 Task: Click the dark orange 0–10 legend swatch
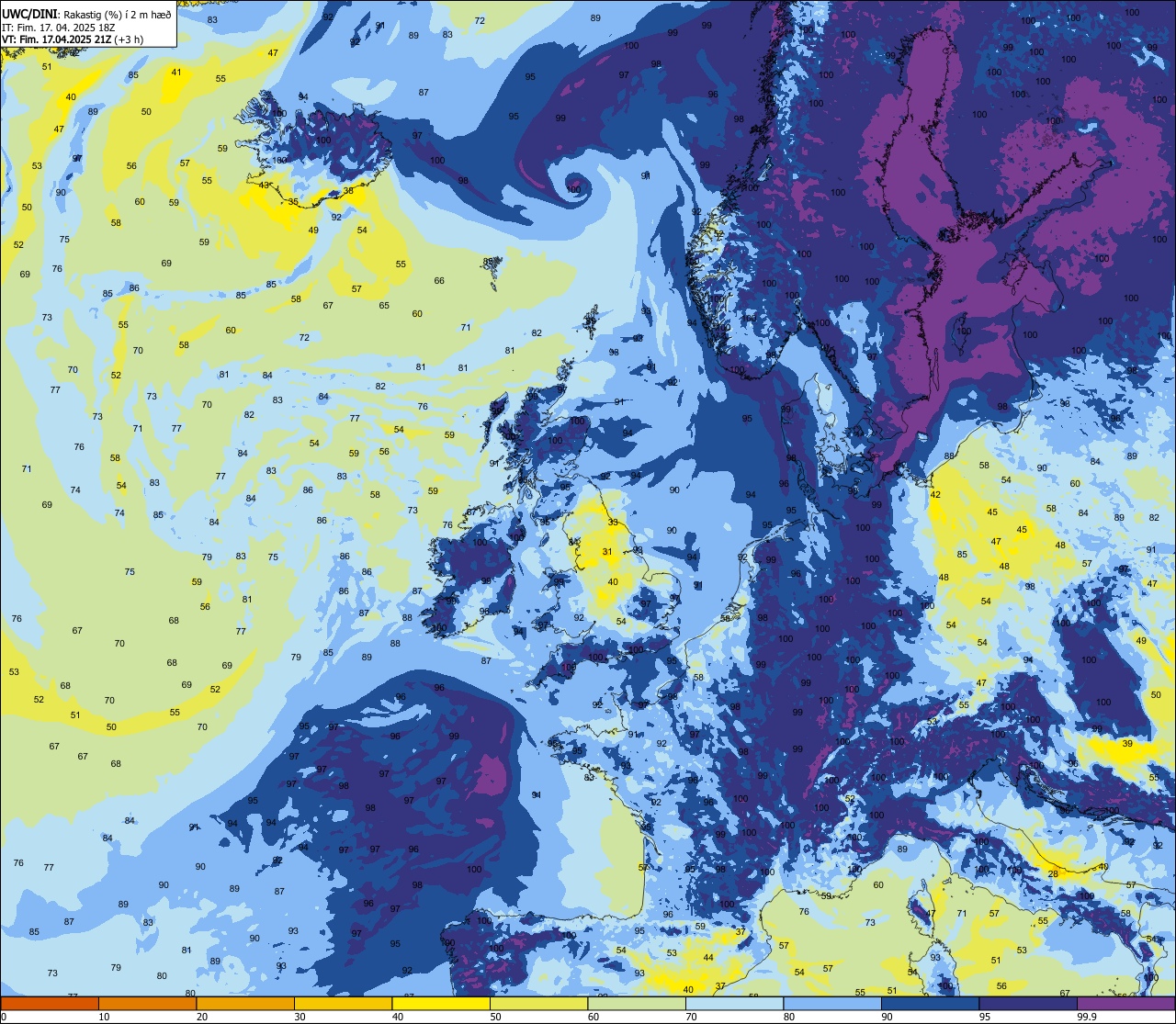coord(50,1004)
